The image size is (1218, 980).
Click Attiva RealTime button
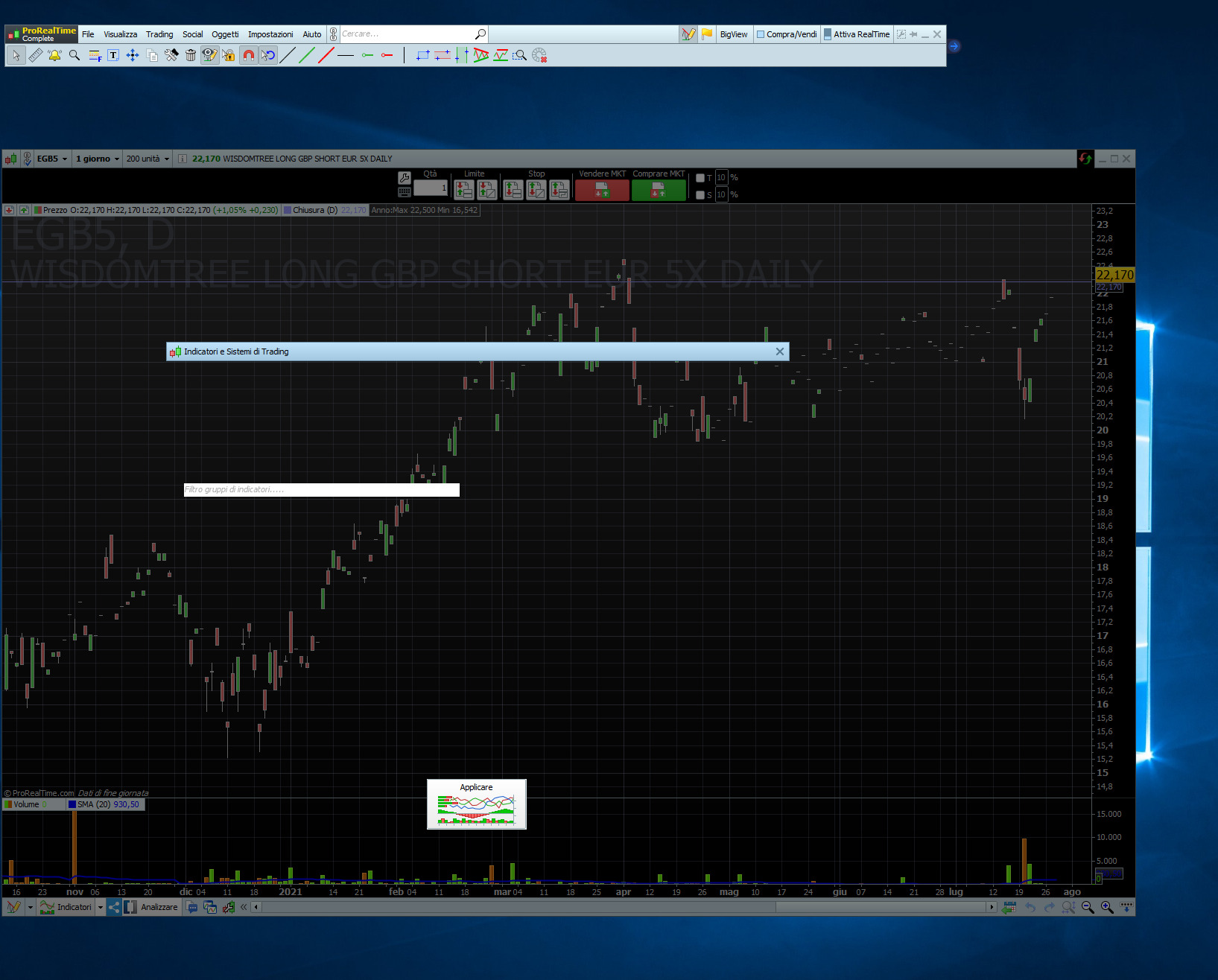point(857,34)
